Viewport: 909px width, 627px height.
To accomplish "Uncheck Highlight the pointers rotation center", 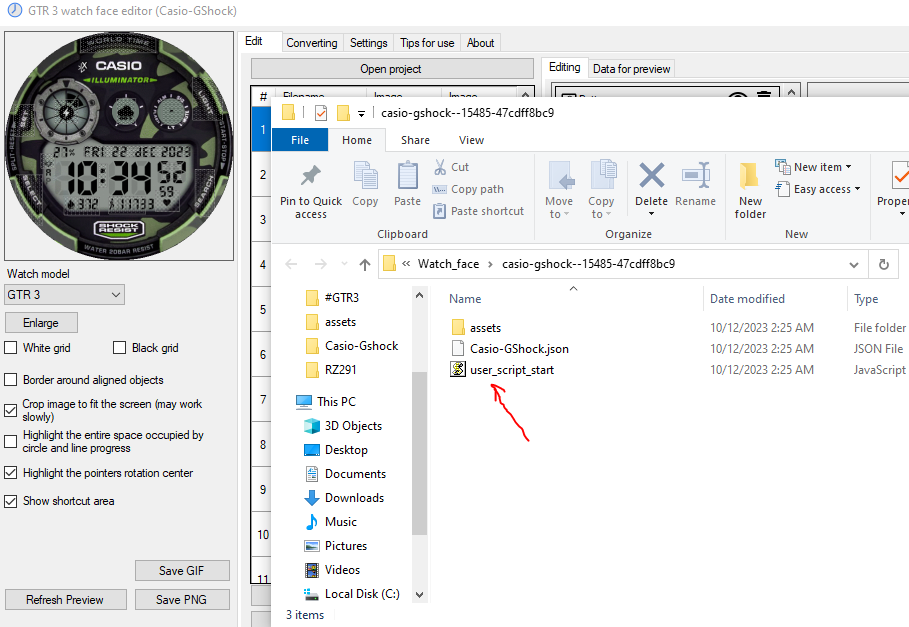I will 10,473.
